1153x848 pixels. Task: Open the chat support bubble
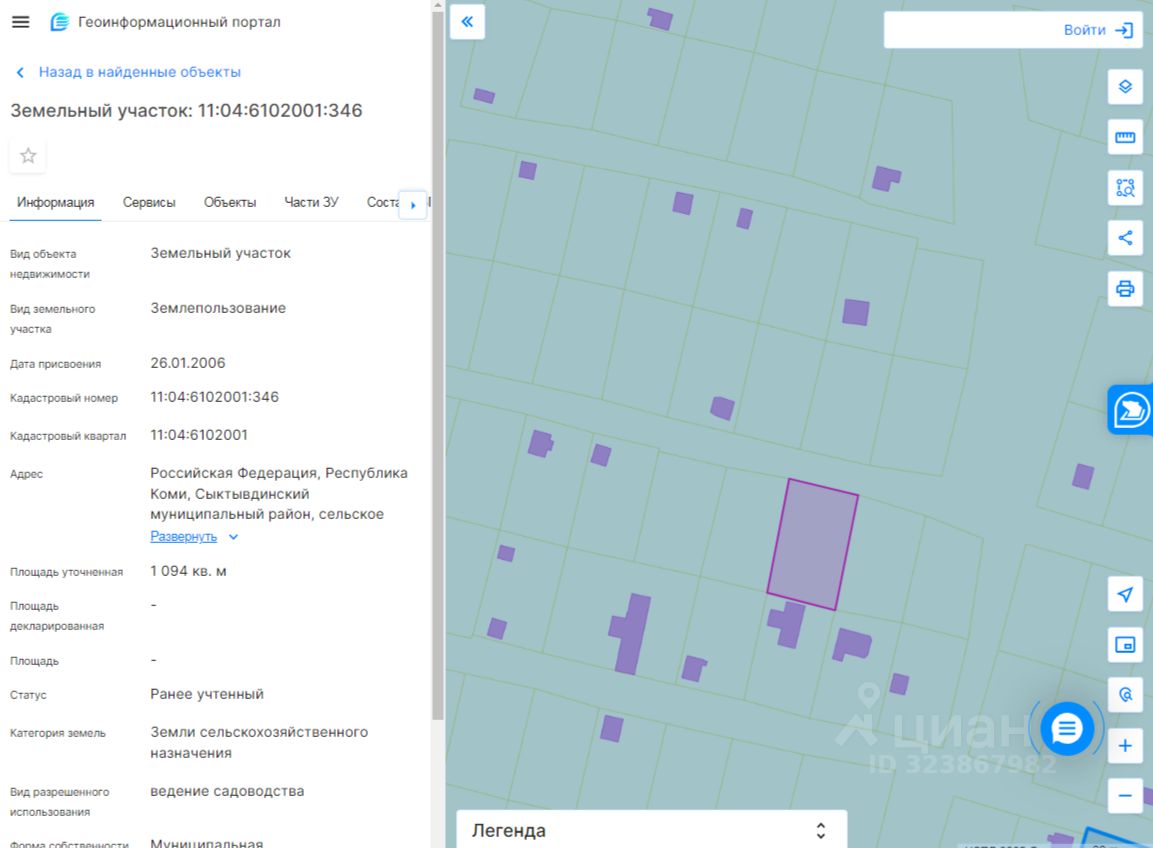click(1066, 729)
